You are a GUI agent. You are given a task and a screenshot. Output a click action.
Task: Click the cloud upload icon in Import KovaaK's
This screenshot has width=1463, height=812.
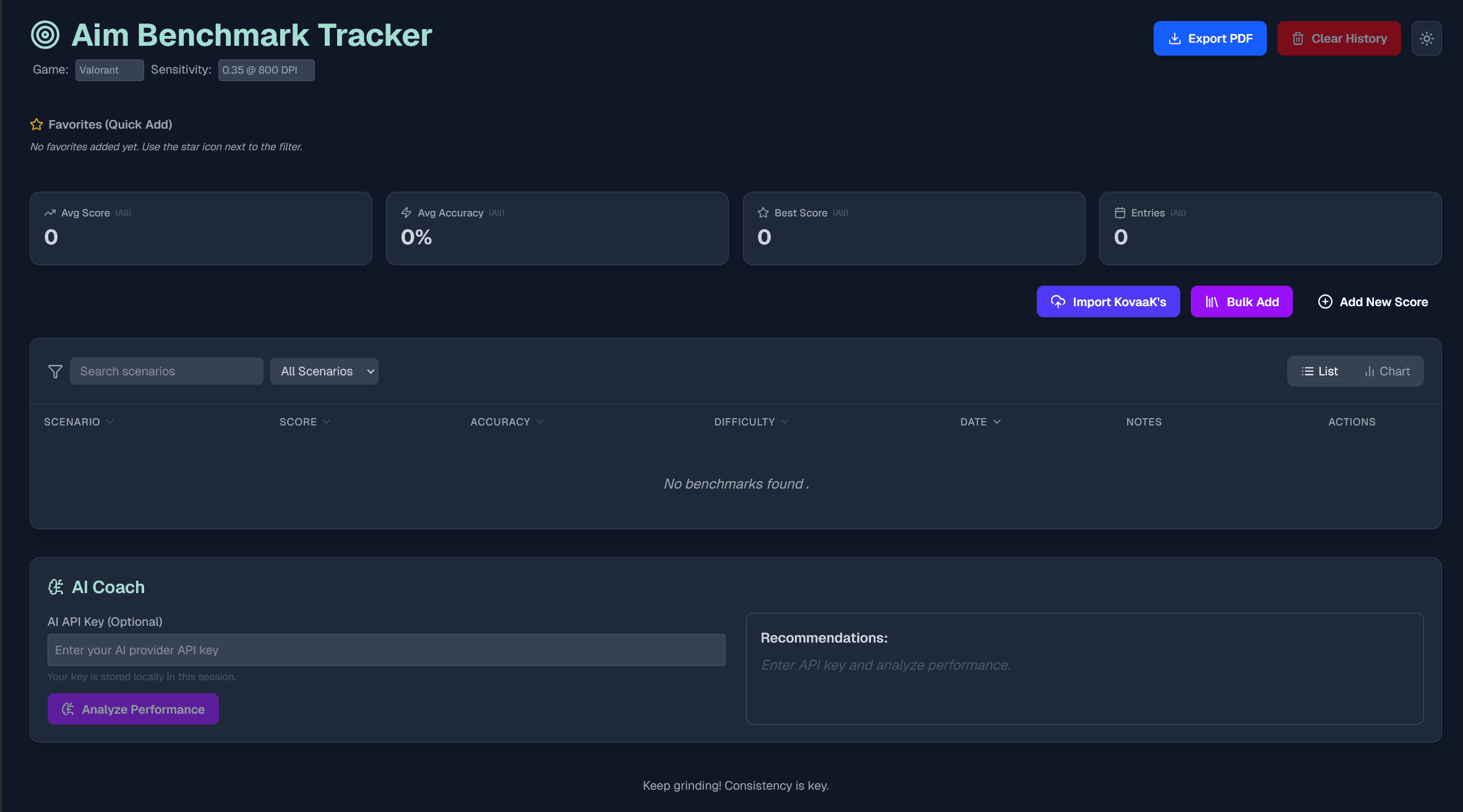(x=1057, y=301)
